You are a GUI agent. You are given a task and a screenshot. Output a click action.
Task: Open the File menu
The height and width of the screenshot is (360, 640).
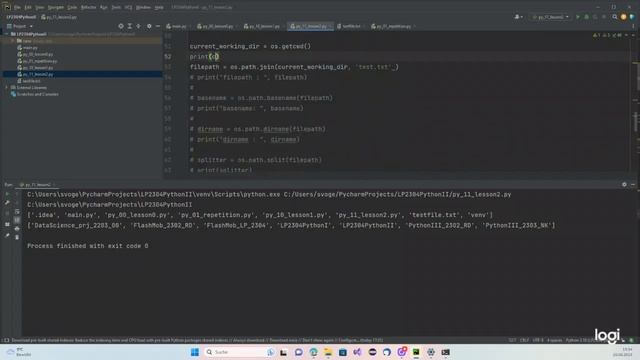[x=17, y=7]
